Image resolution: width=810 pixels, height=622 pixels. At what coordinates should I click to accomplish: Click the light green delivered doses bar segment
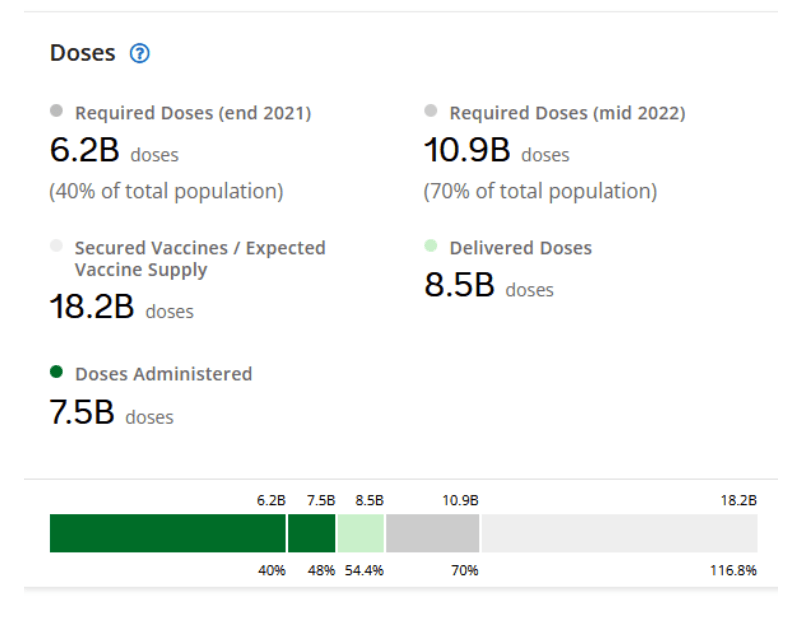360,533
